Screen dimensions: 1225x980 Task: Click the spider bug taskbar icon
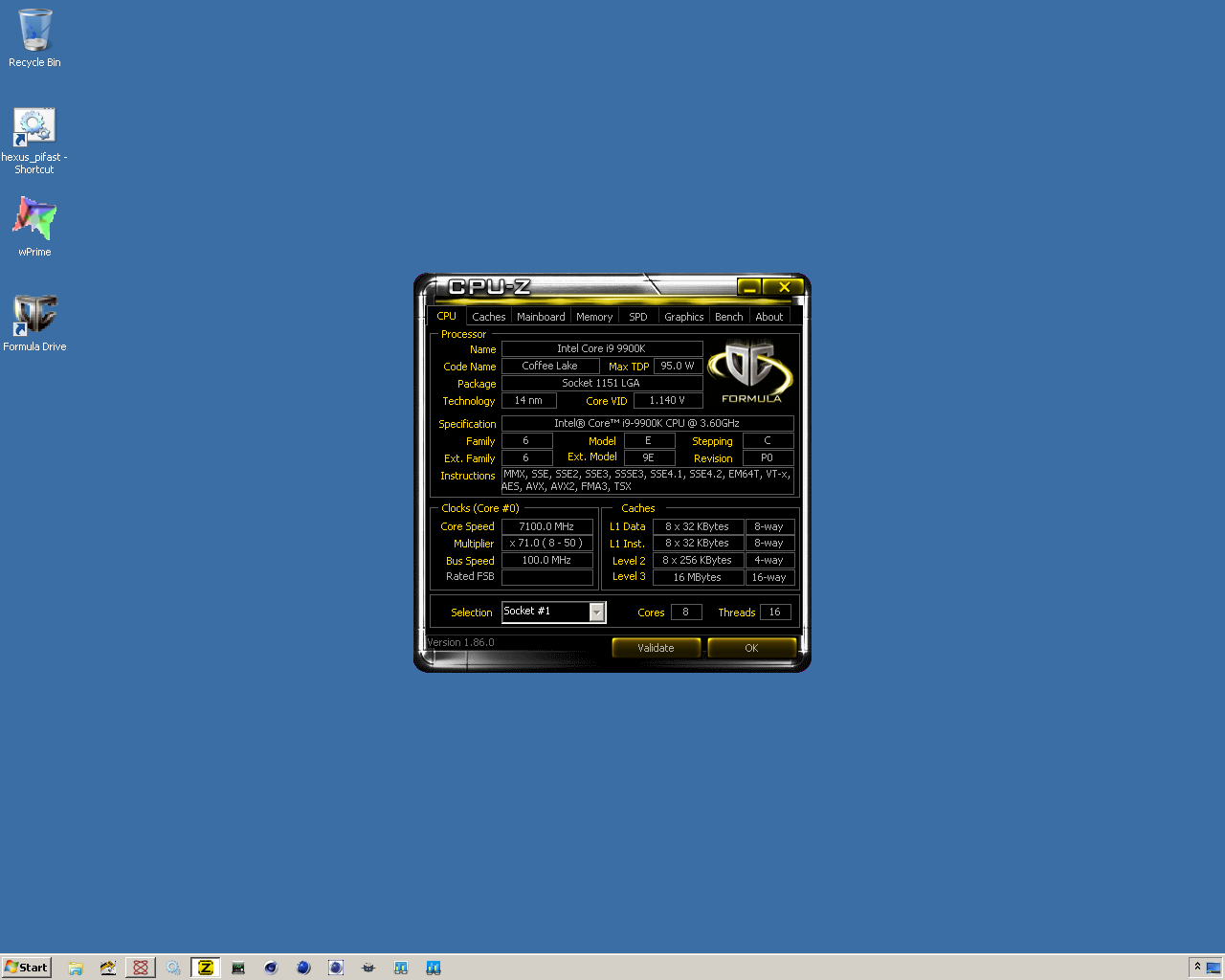pos(368,968)
